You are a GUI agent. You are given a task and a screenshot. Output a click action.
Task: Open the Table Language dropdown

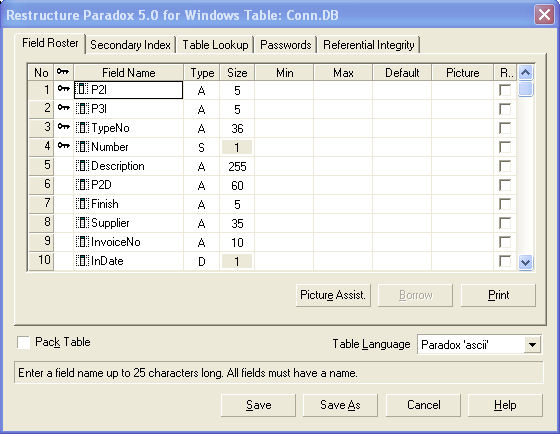[532, 345]
